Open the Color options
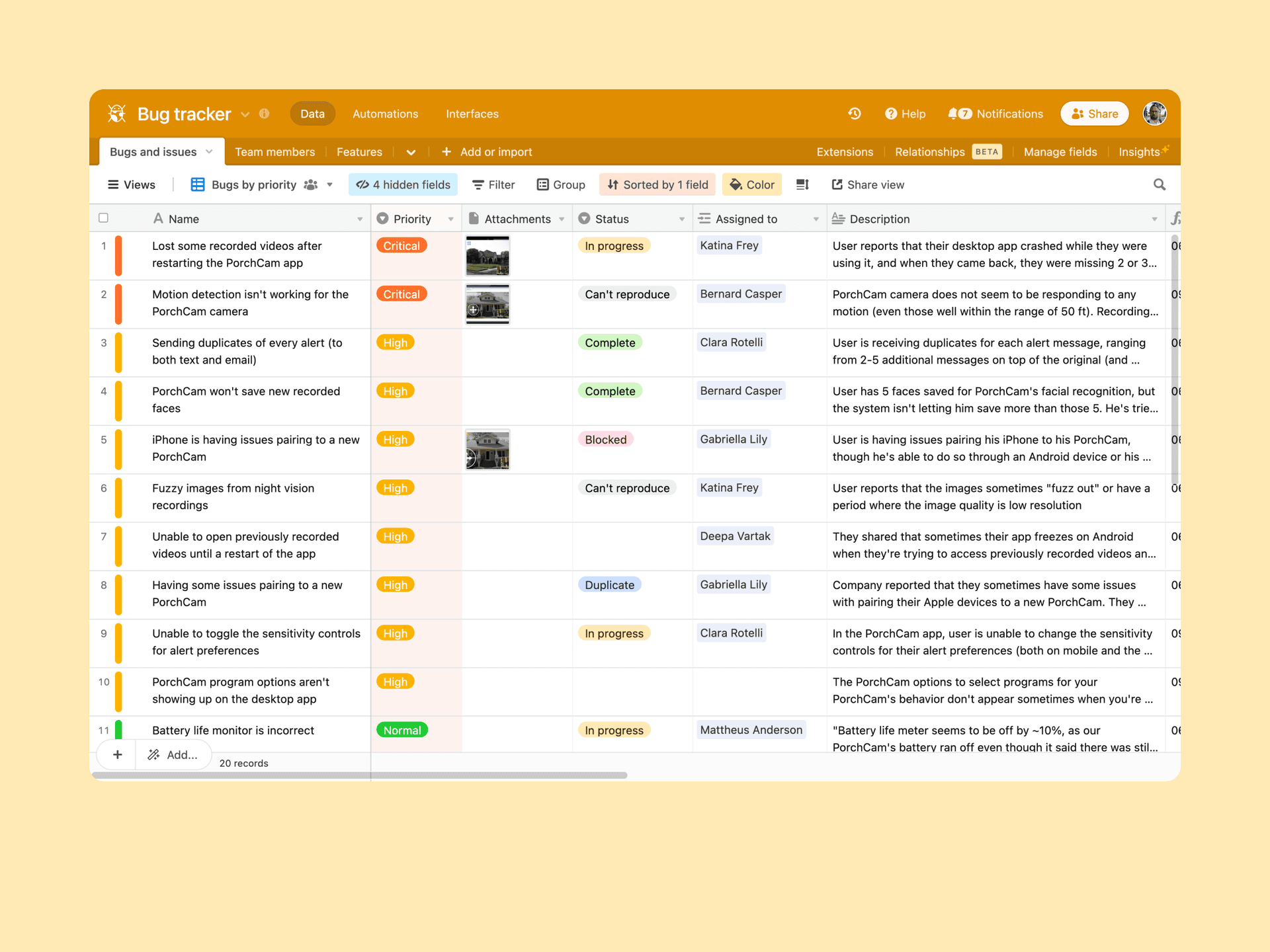 pos(752,184)
